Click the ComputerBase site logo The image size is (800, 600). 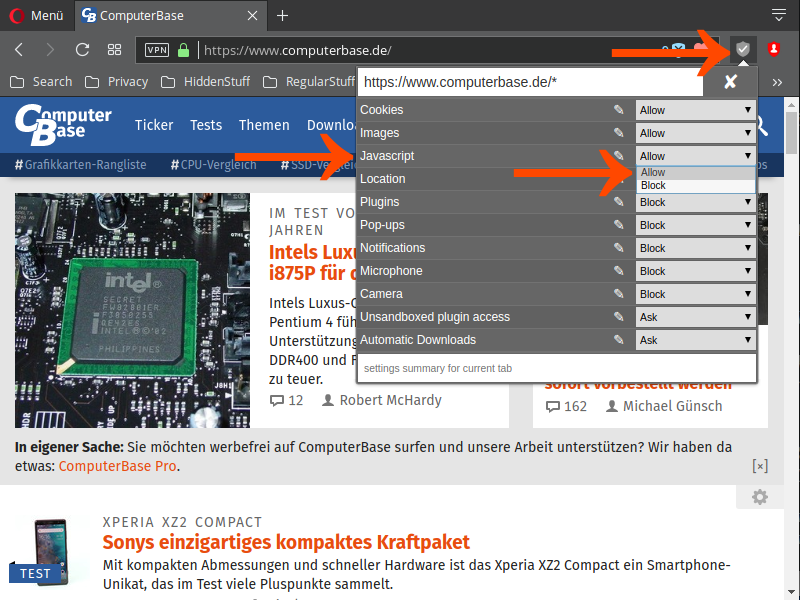pos(63,125)
